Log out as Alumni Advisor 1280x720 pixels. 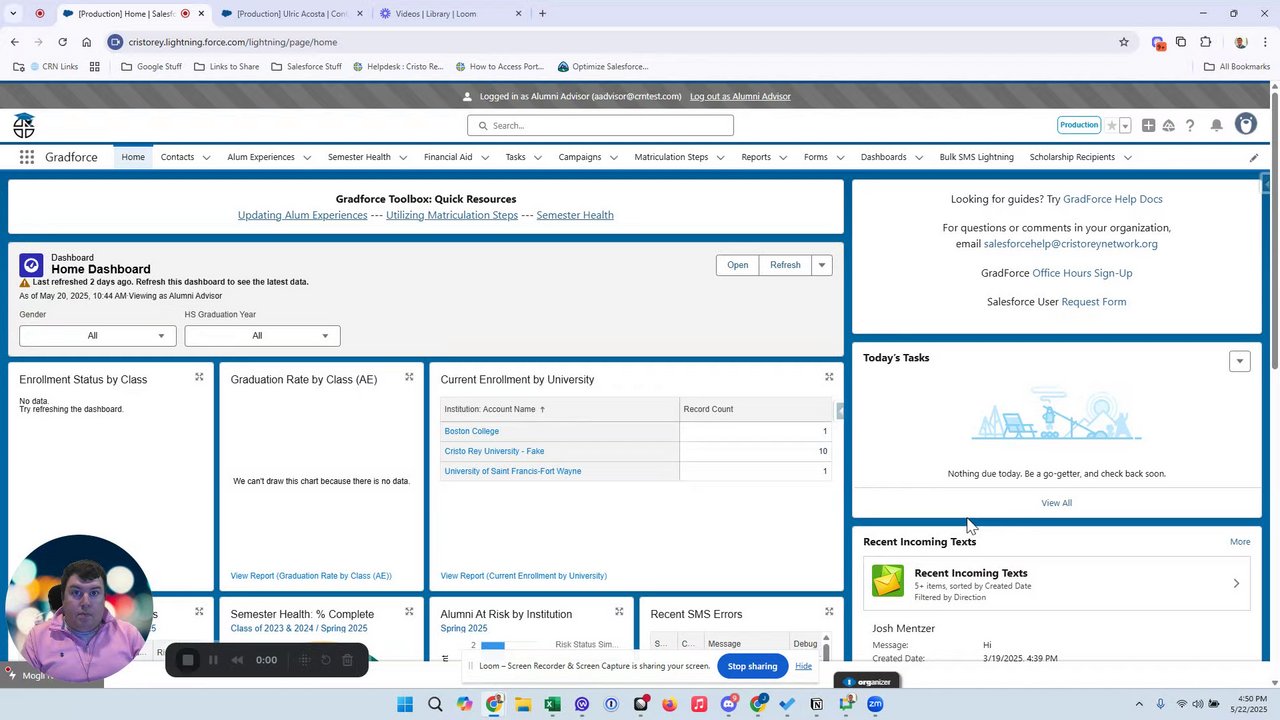[x=740, y=96]
